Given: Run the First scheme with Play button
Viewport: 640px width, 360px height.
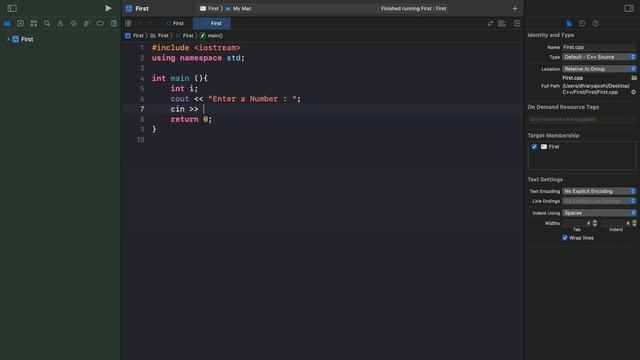Looking at the screenshot, I should click(108, 8).
